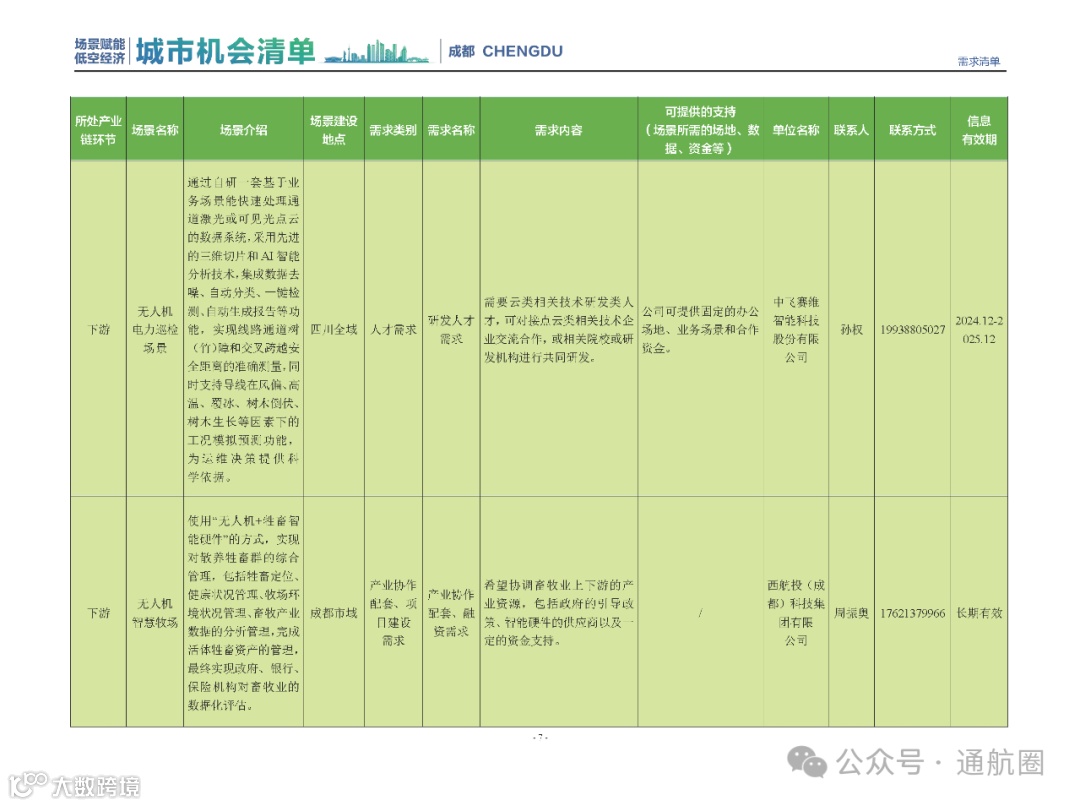Select the 需求类别 column header
Image resolution: width=1080 pixels, height=806 pixels.
tap(393, 130)
